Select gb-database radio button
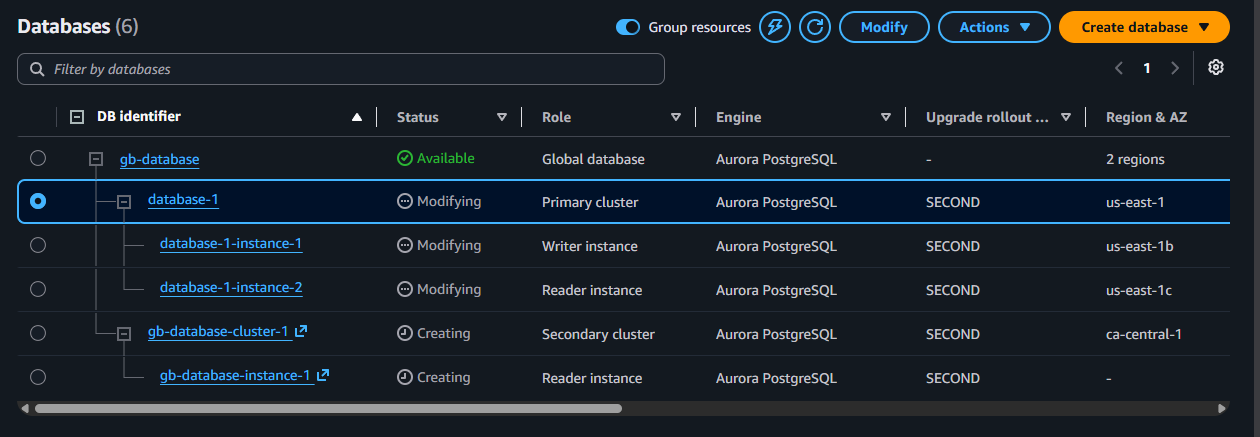Viewport: 1260px width, 437px height. [x=38, y=158]
